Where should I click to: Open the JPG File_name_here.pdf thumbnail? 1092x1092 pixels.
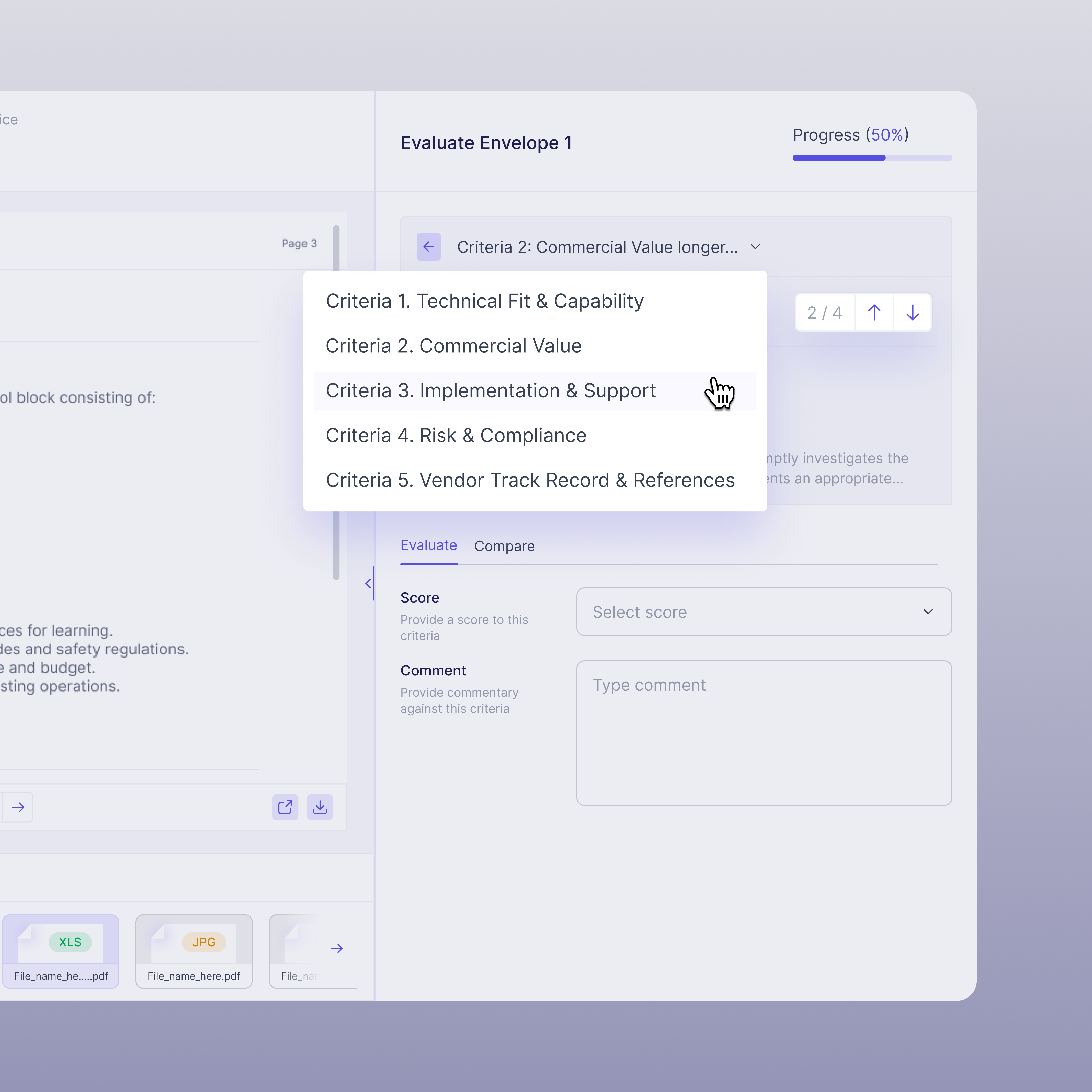[x=194, y=951]
